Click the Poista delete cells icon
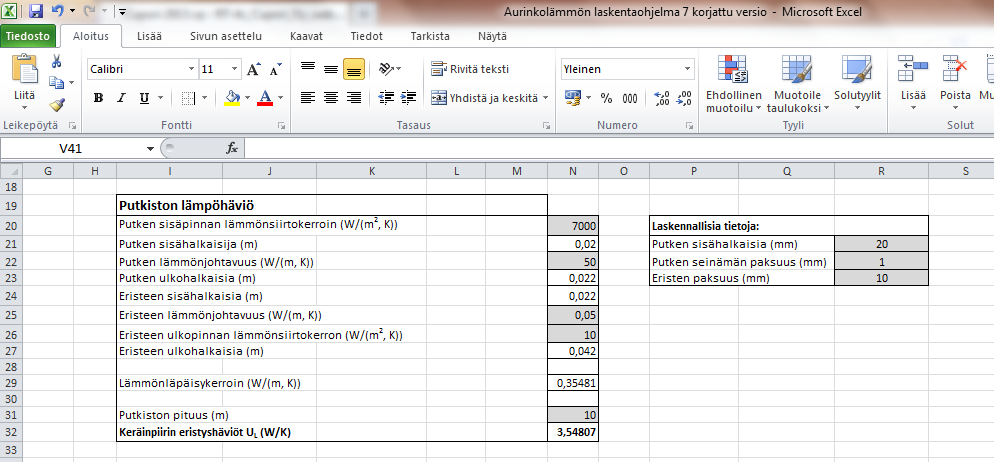The height and width of the screenshot is (462, 994). (955, 68)
